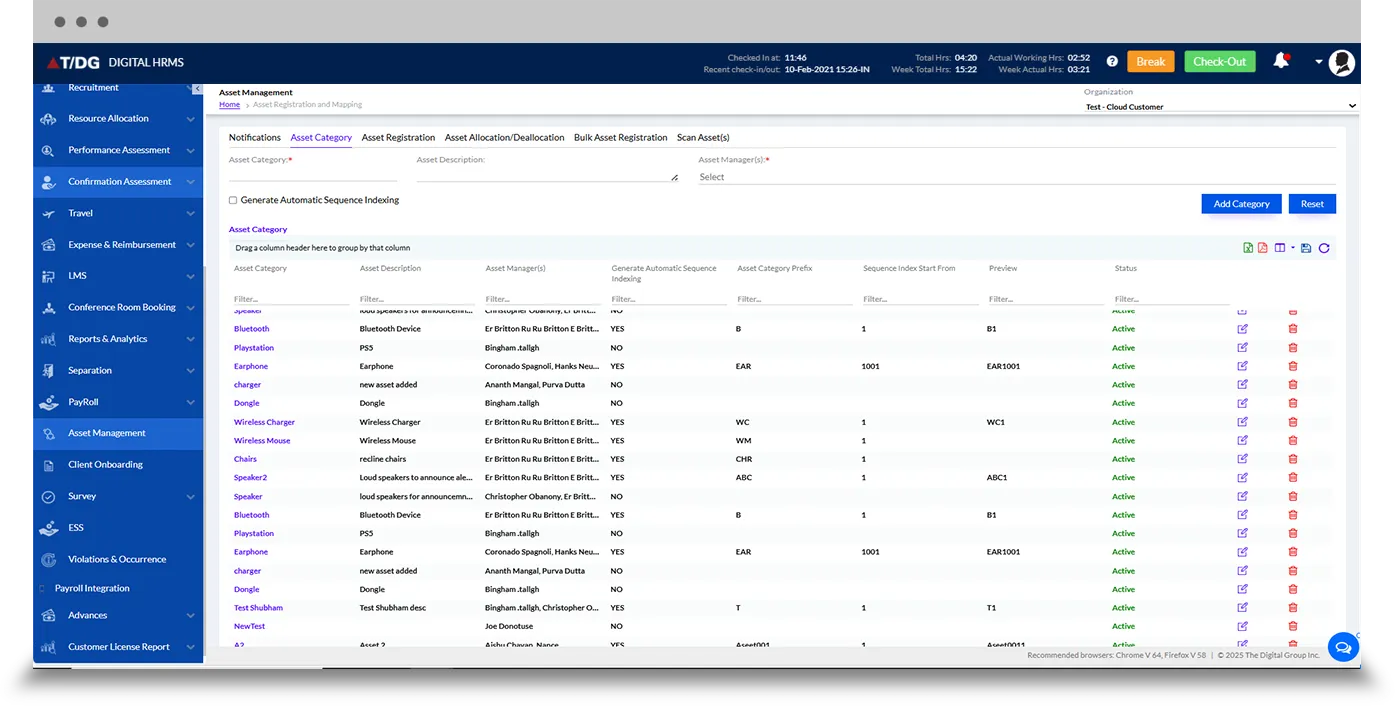
Task: Open the chat support bubble
Action: (x=1342, y=646)
